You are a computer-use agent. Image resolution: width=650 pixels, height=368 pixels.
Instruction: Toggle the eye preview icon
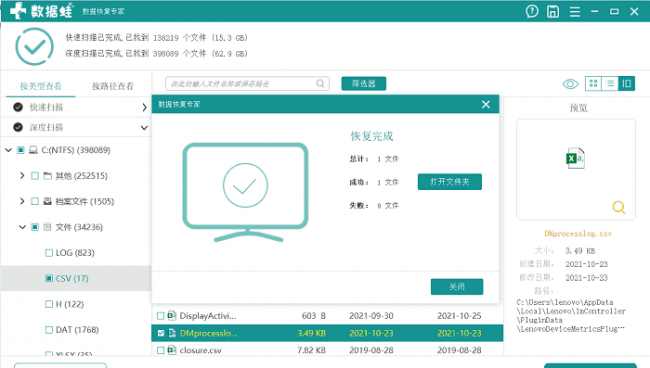(x=570, y=84)
